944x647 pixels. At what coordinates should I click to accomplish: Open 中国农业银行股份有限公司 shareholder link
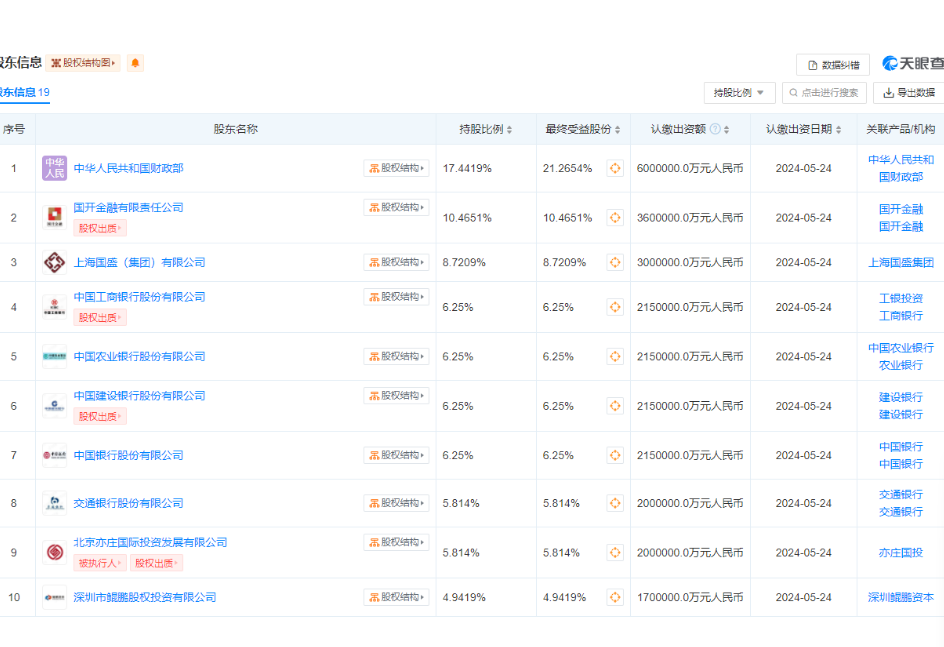coord(139,357)
